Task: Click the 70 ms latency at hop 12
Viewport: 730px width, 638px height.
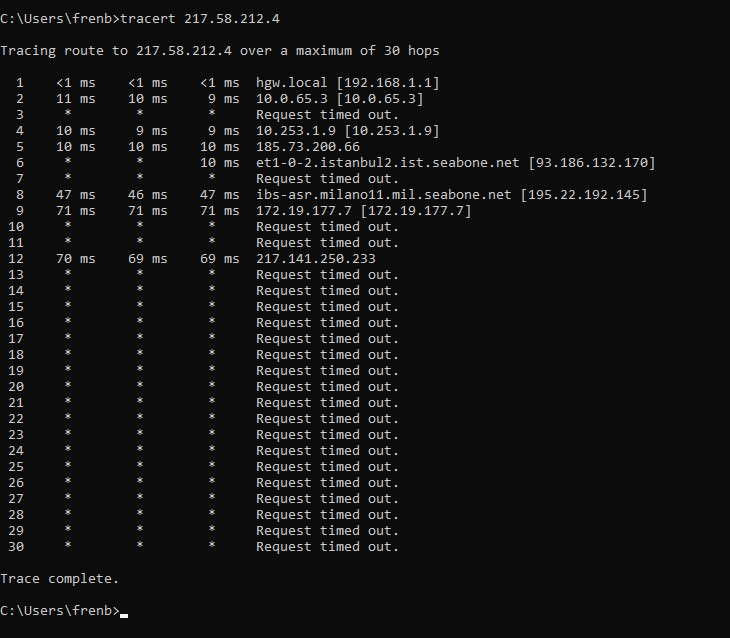Action: tap(75, 258)
